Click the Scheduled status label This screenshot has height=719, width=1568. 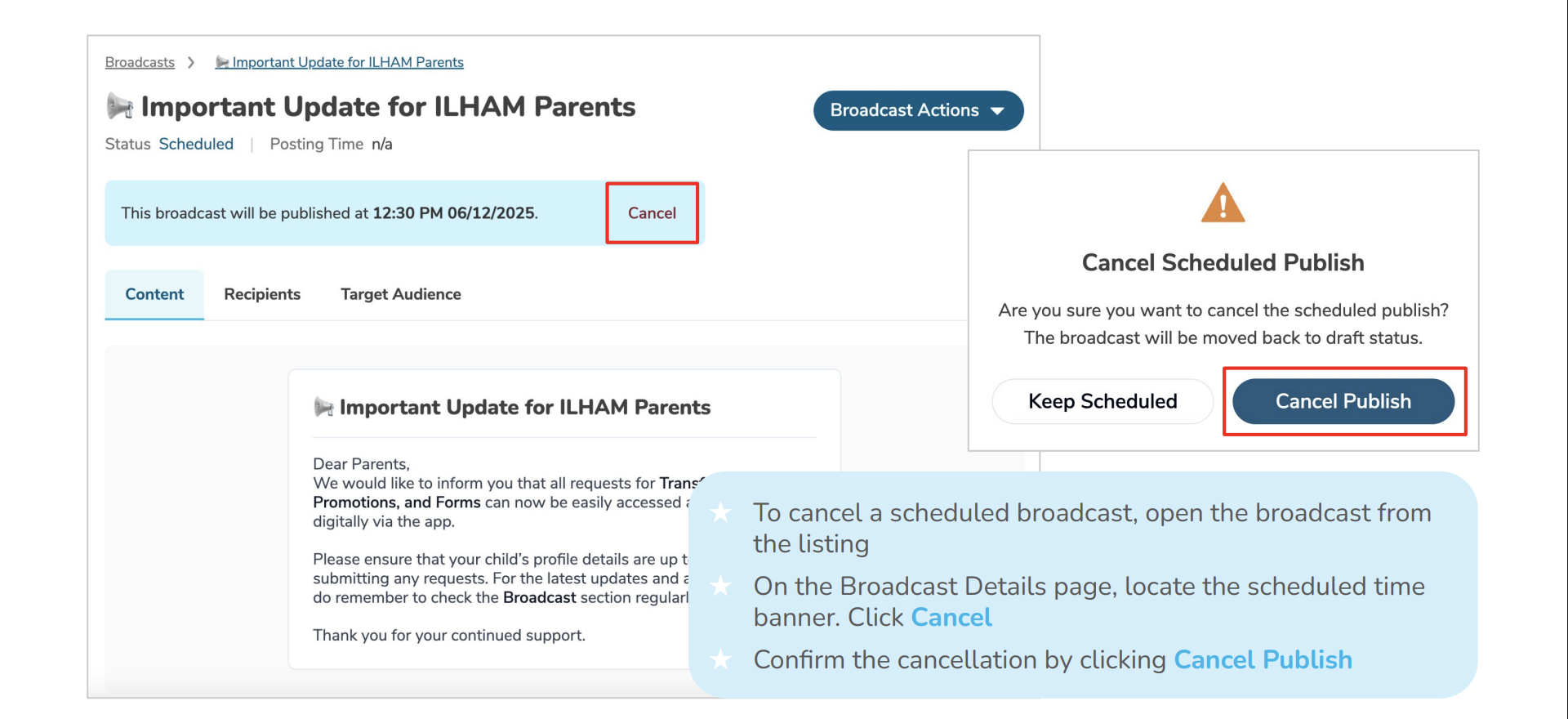tap(196, 145)
